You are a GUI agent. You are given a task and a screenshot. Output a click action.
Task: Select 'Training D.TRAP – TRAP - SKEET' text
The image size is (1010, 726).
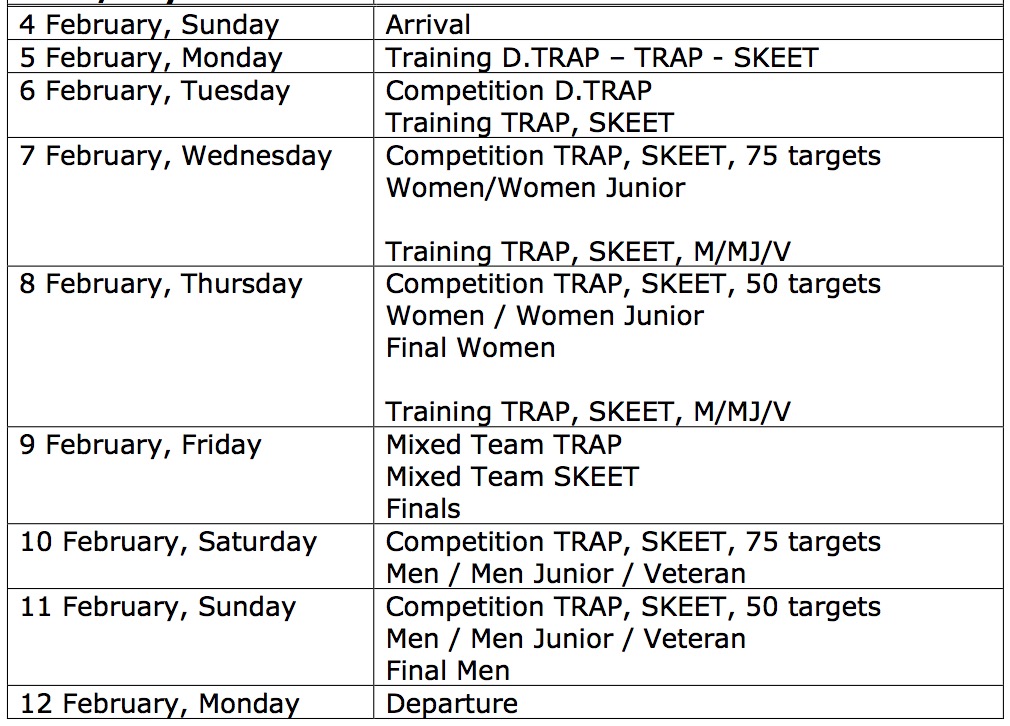click(602, 57)
